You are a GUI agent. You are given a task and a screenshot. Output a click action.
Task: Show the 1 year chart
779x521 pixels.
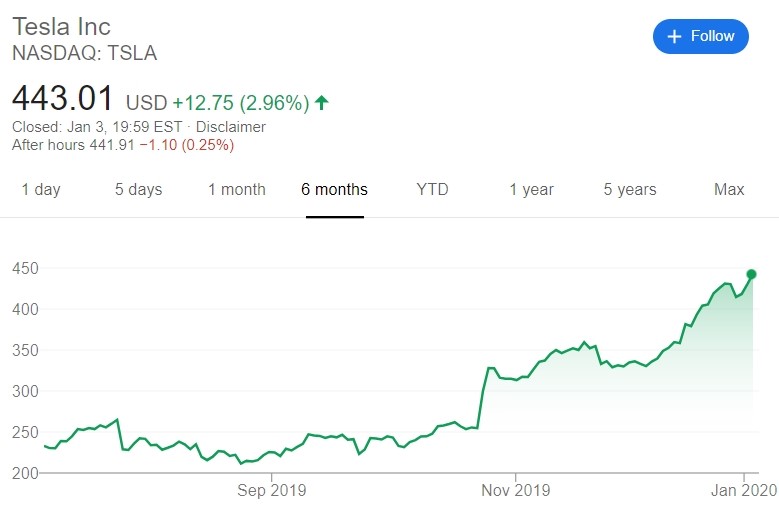tap(531, 189)
